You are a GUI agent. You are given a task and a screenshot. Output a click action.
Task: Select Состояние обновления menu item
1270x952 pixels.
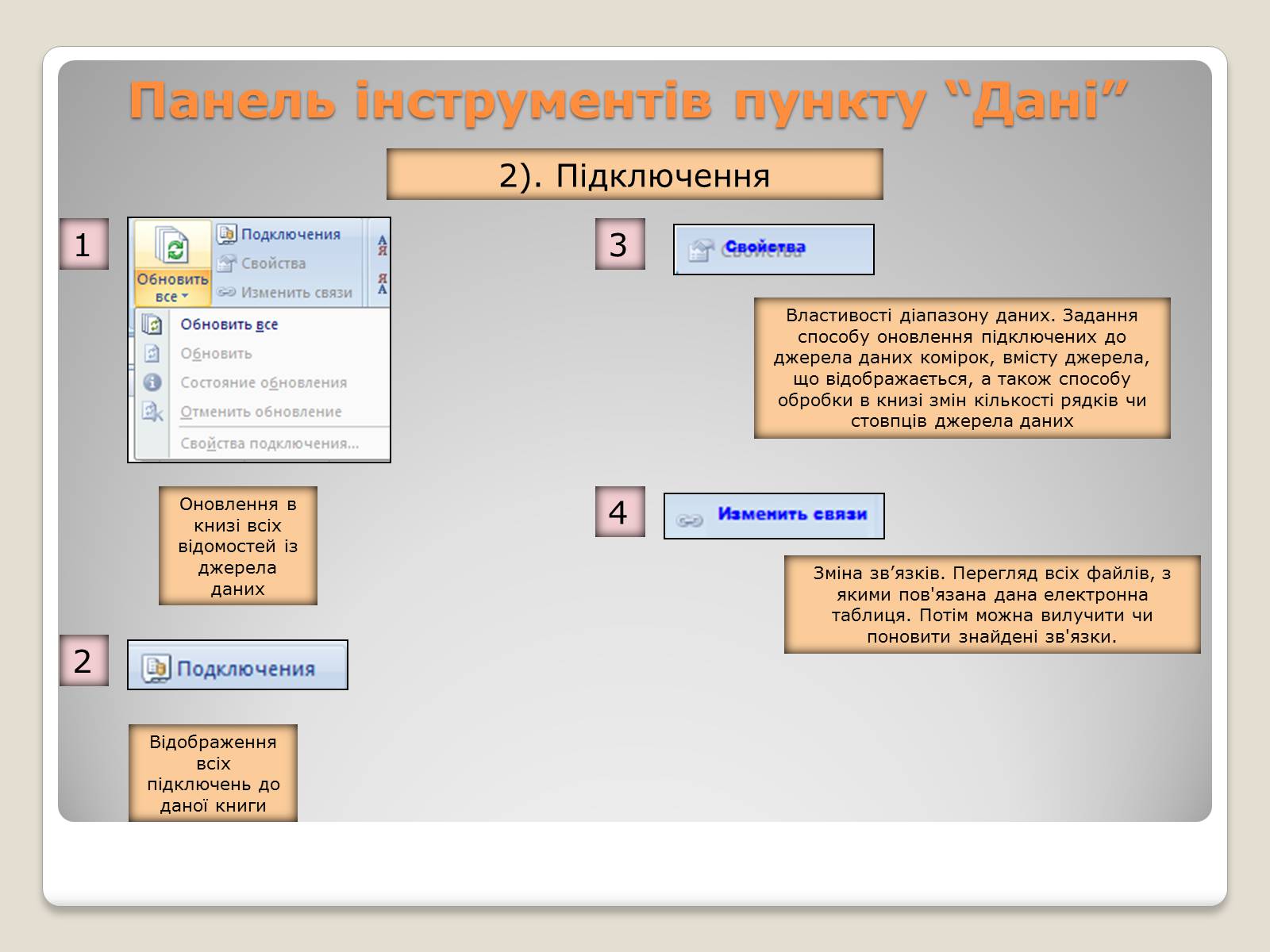264,382
